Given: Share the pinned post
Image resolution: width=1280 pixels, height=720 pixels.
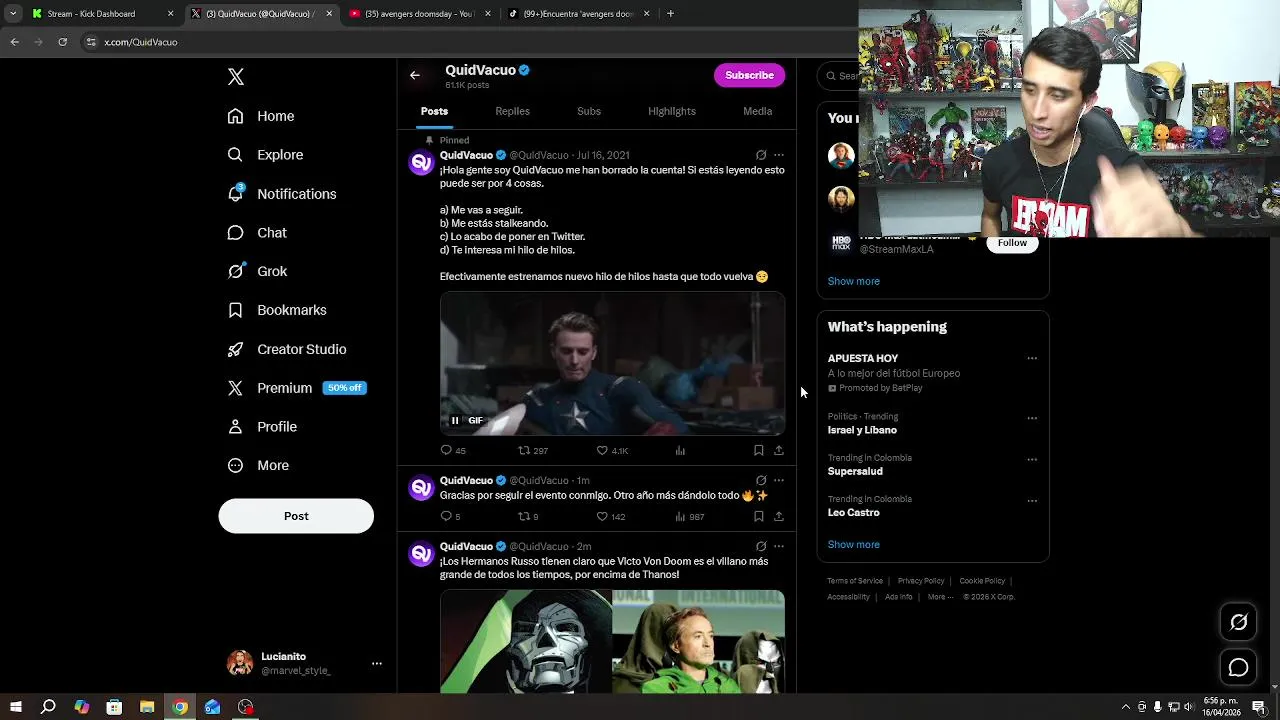Looking at the screenshot, I should 779,450.
